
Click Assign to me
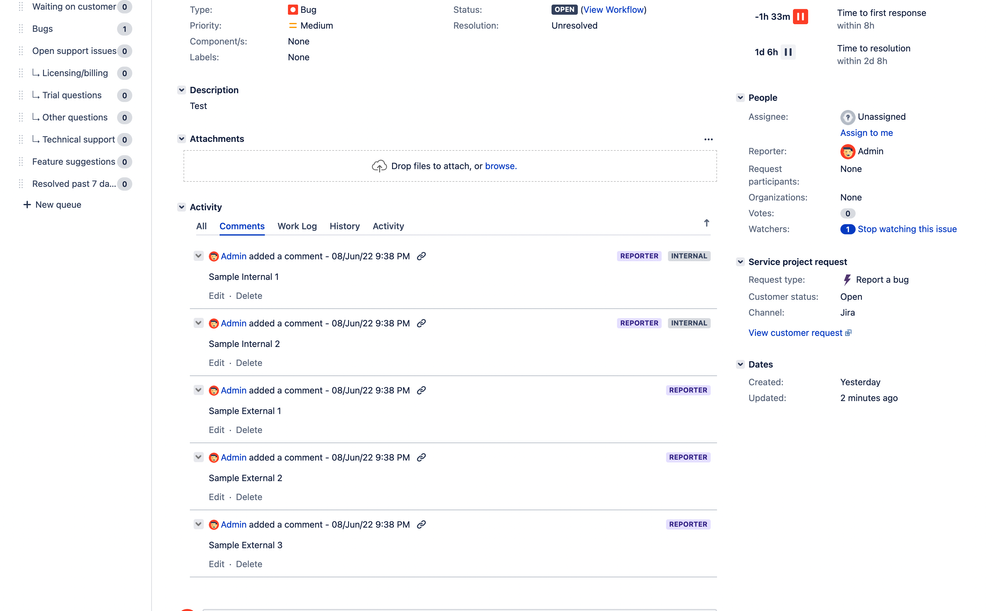[x=866, y=133]
